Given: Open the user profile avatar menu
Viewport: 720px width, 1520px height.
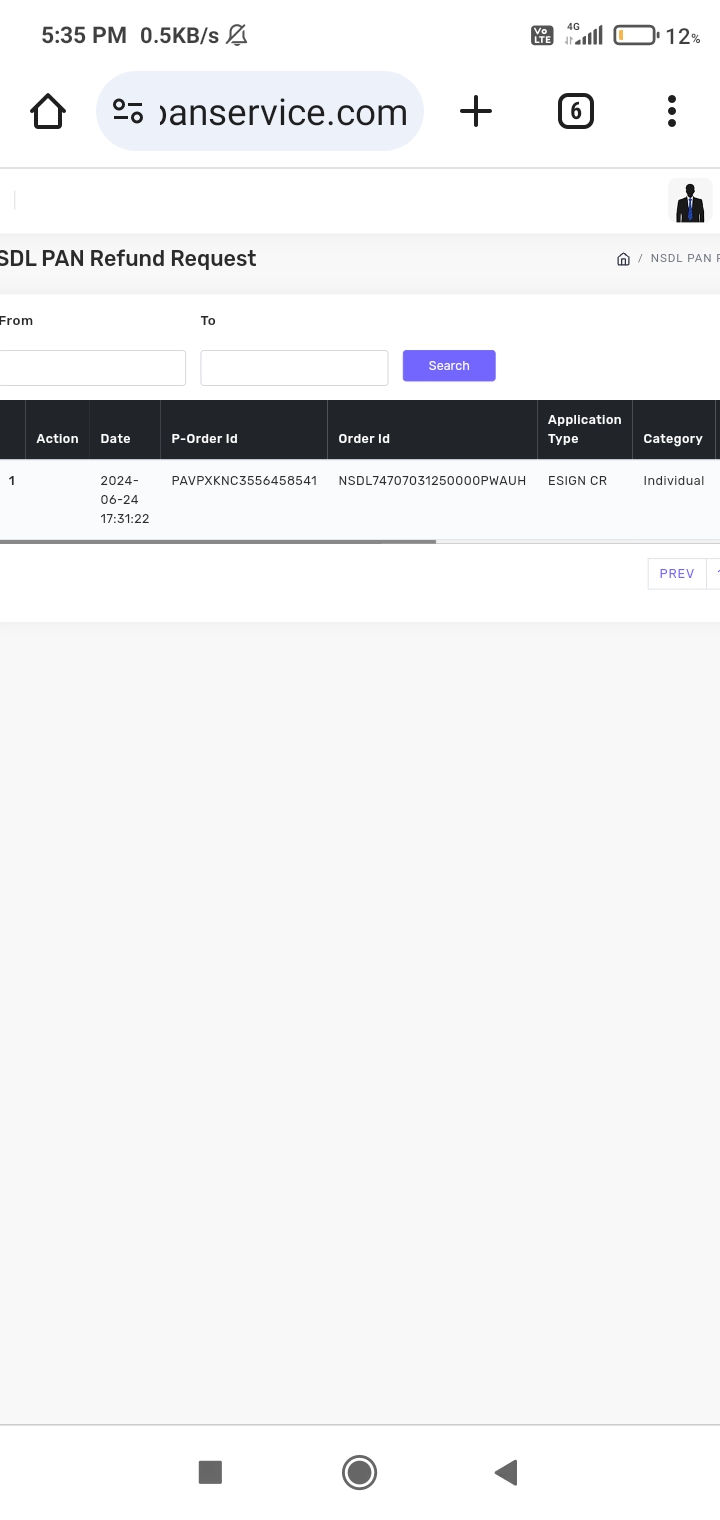Looking at the screenshot, I should coord(690,201).
